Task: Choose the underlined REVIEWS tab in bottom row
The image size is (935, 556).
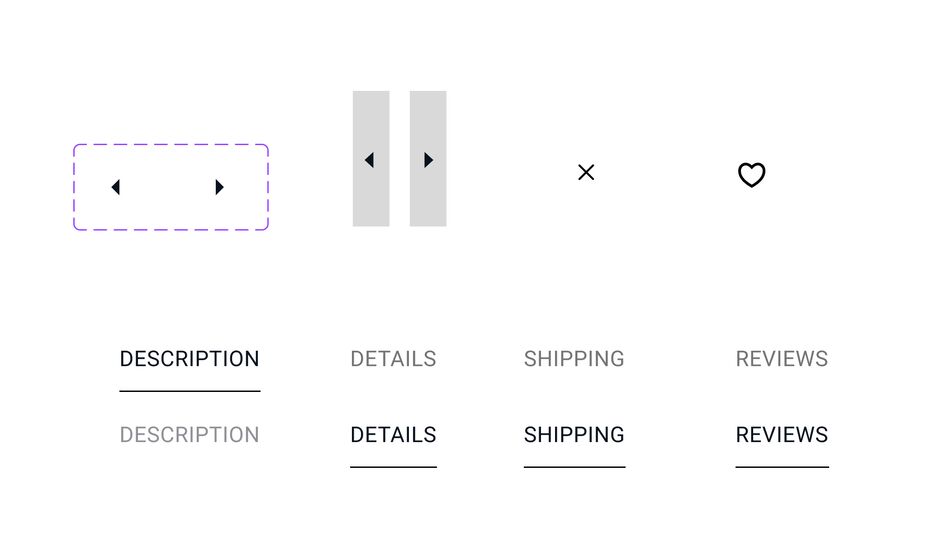Action: pyautogui.click(x=782, y=435)
